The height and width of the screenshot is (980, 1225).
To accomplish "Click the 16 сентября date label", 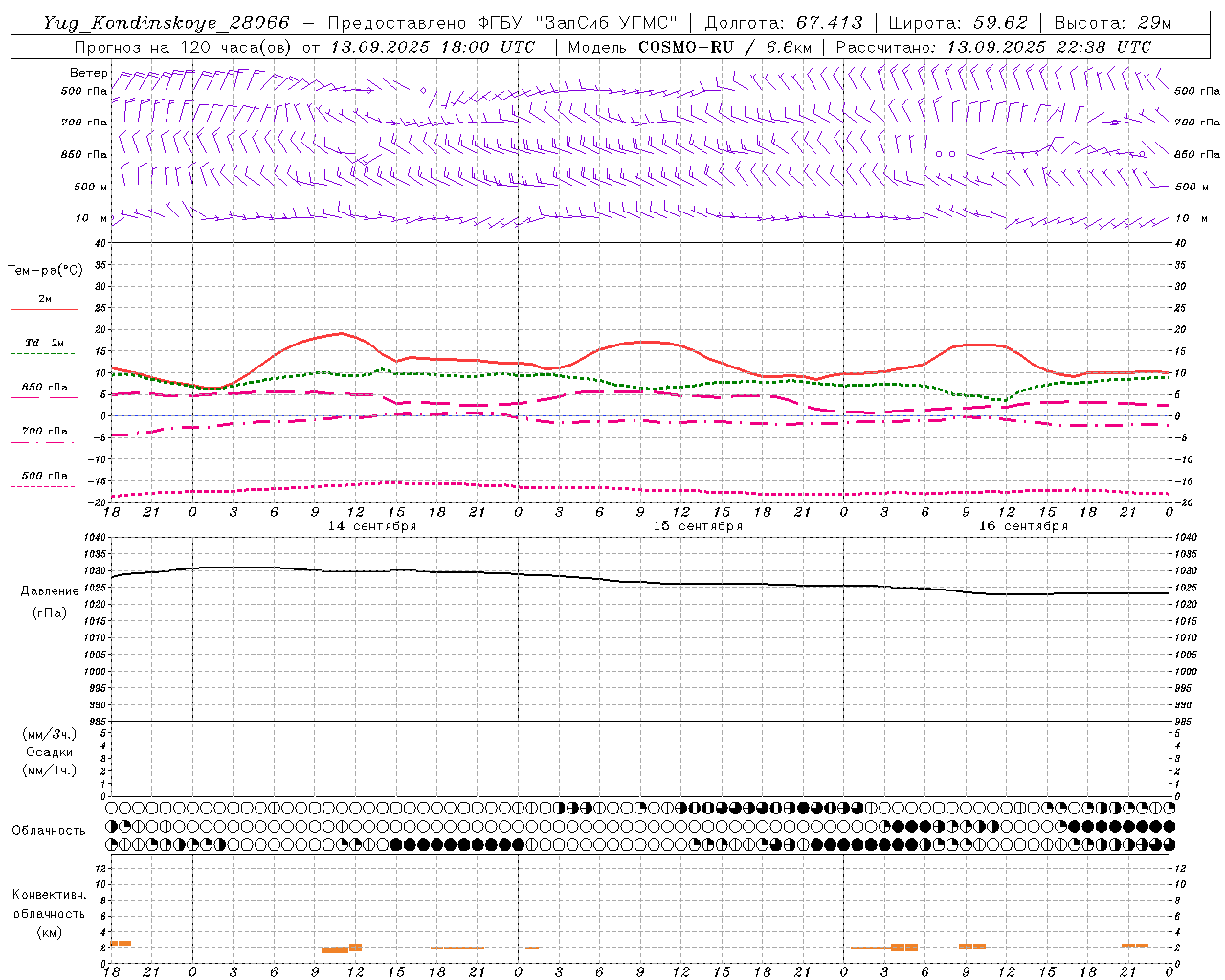I will 1023,525.
